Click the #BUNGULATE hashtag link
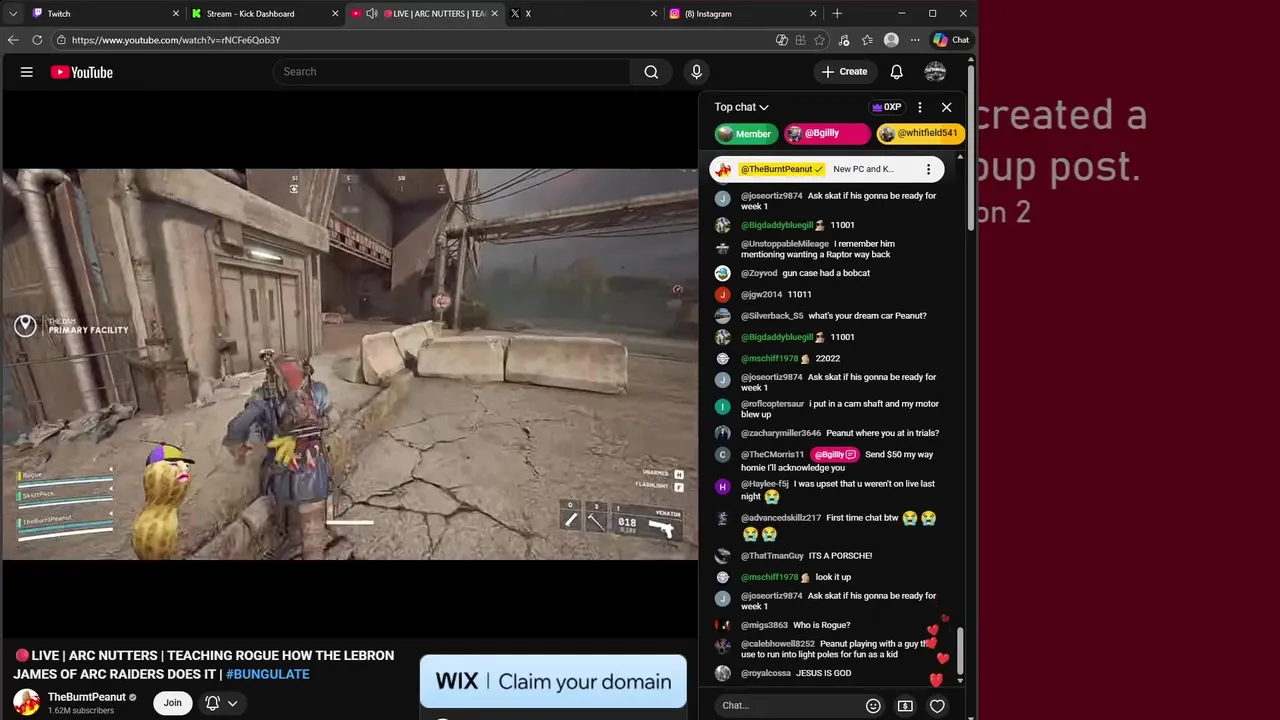 tap(267, 674)
